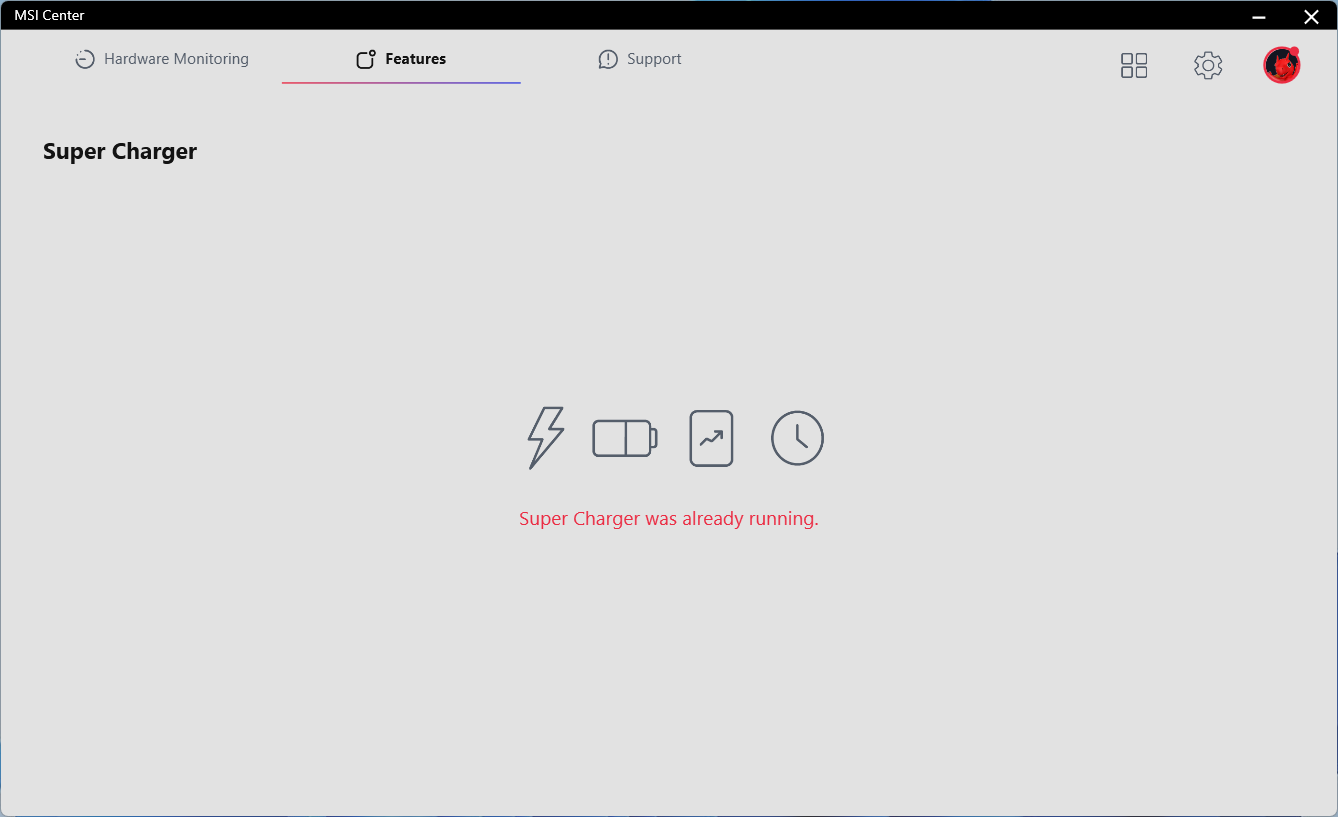Click the clock icon

(x=797, y=438)
